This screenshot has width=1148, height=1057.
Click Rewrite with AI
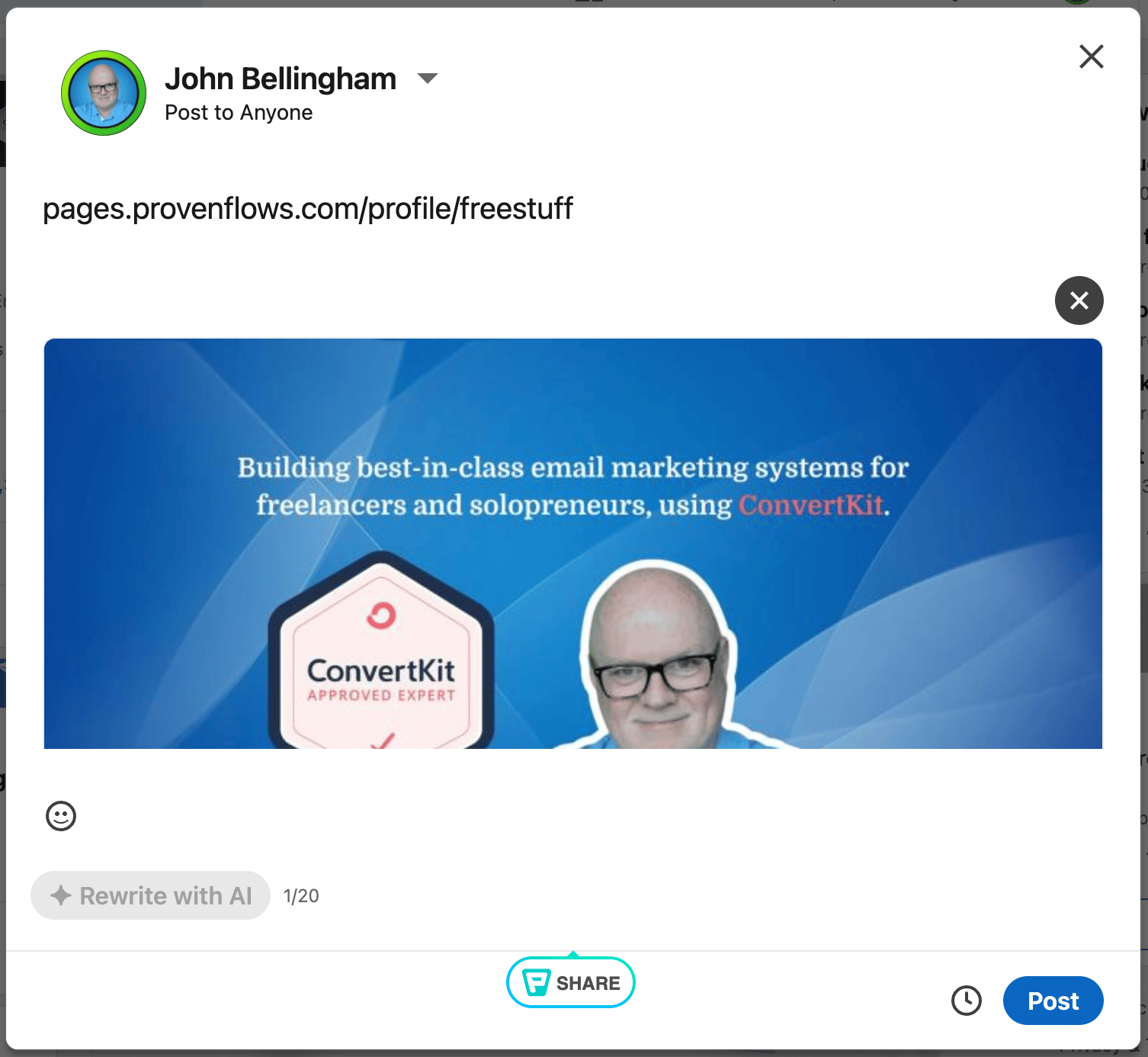(x=150, y=895)
